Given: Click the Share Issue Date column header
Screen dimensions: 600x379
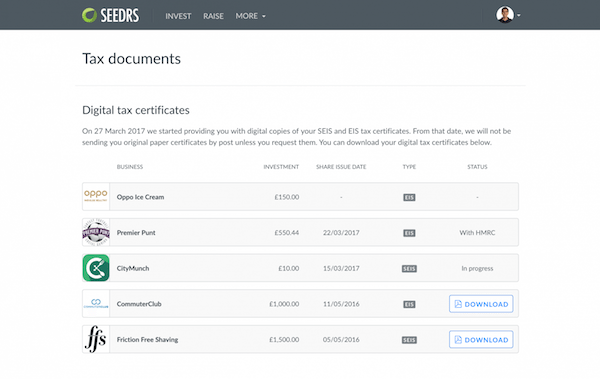Looking at the screenshot, I should click(341, 167).
